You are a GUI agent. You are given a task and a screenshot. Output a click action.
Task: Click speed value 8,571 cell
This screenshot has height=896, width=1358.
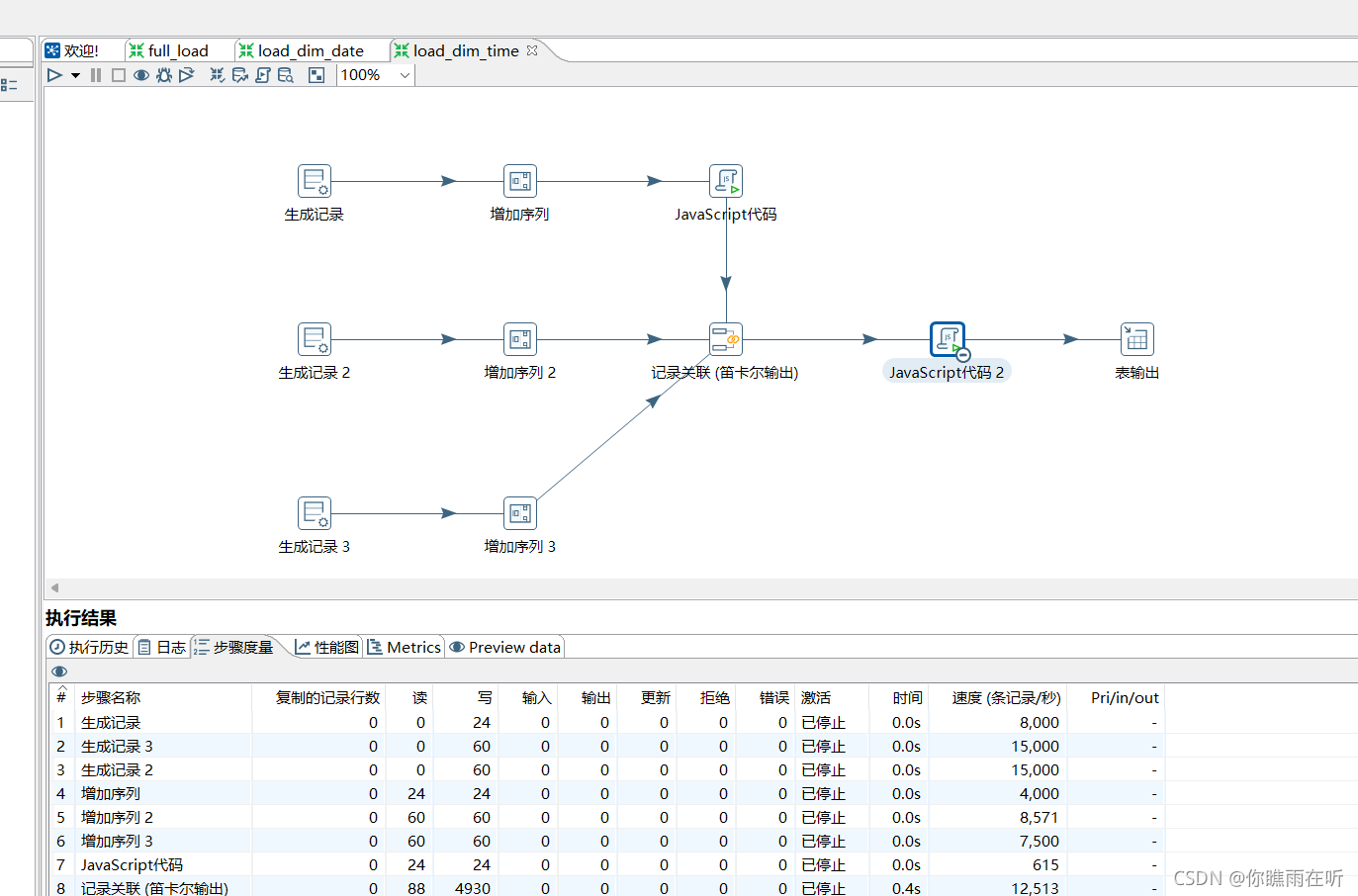[x=997, y=817]
